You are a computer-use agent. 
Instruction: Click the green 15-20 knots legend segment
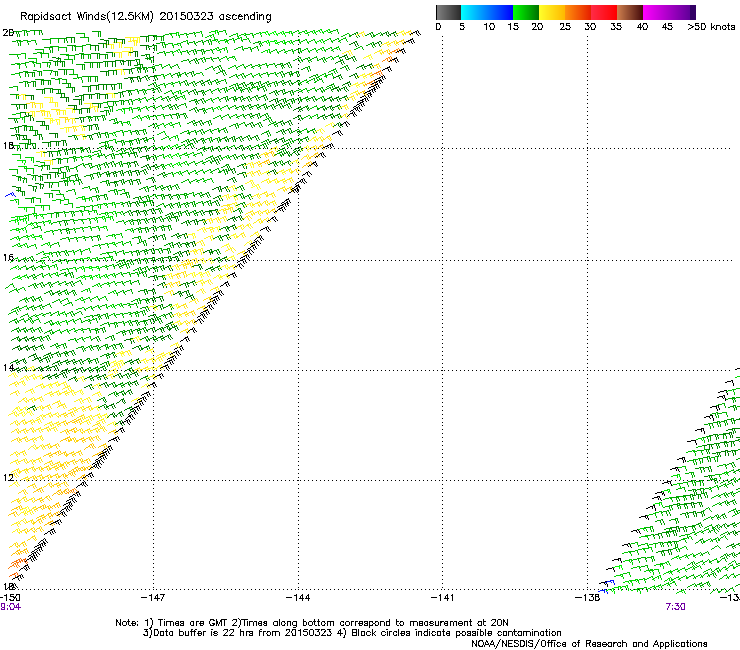pyautogui.click(x=526, y=12)
